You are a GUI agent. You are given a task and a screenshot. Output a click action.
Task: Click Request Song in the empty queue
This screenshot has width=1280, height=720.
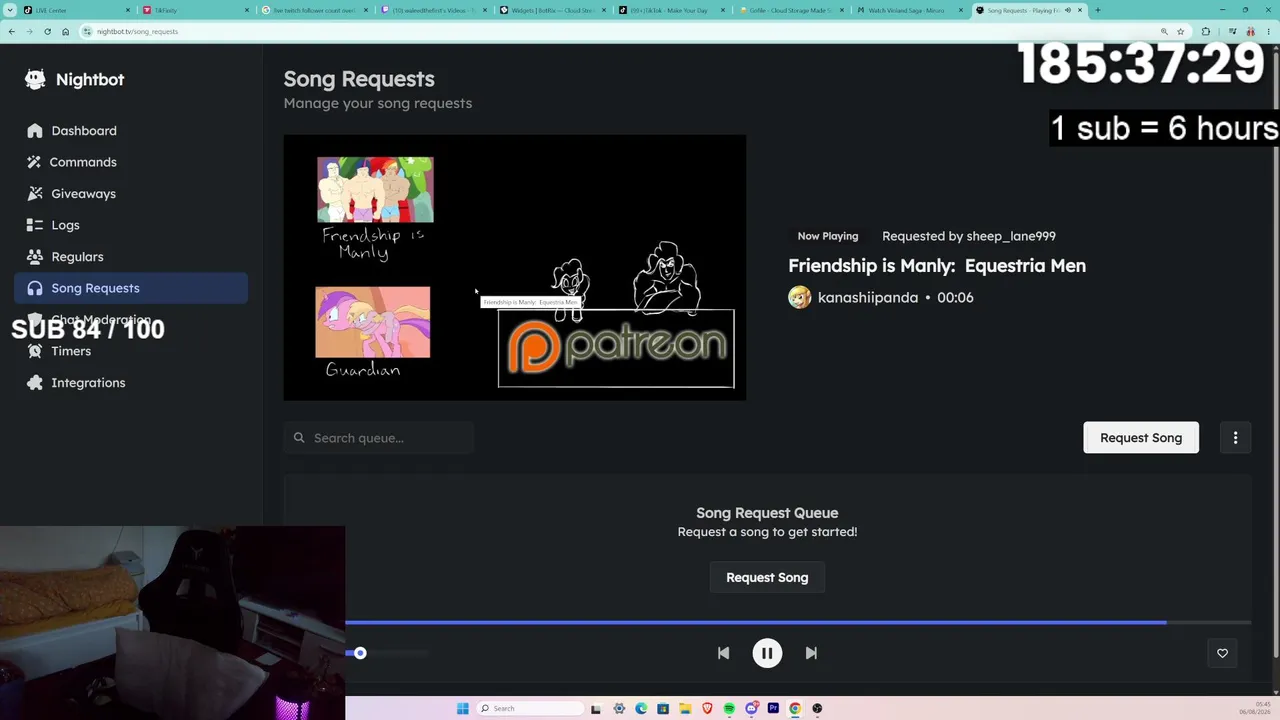767,577
